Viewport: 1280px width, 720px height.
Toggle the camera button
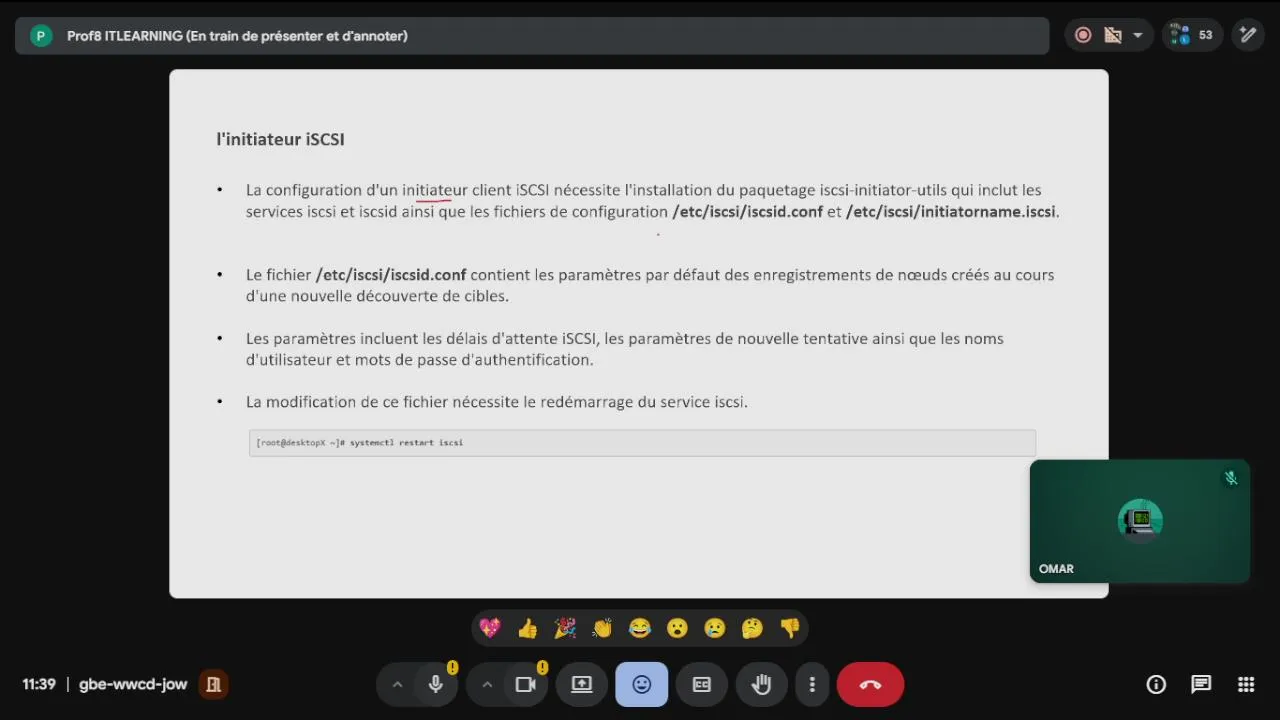[526, 685]
